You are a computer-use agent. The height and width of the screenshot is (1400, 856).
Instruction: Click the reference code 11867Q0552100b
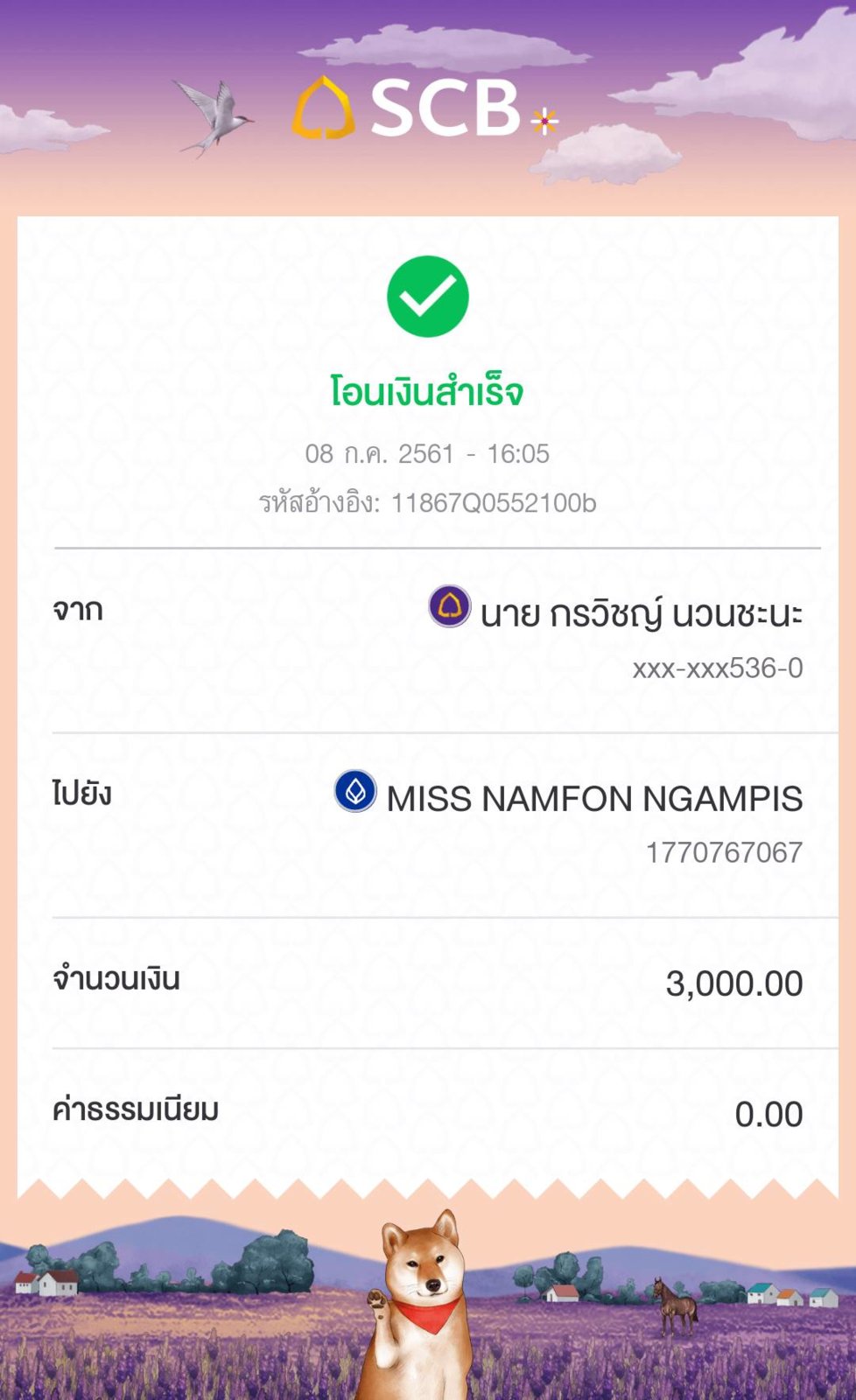(x=494, y=503)
